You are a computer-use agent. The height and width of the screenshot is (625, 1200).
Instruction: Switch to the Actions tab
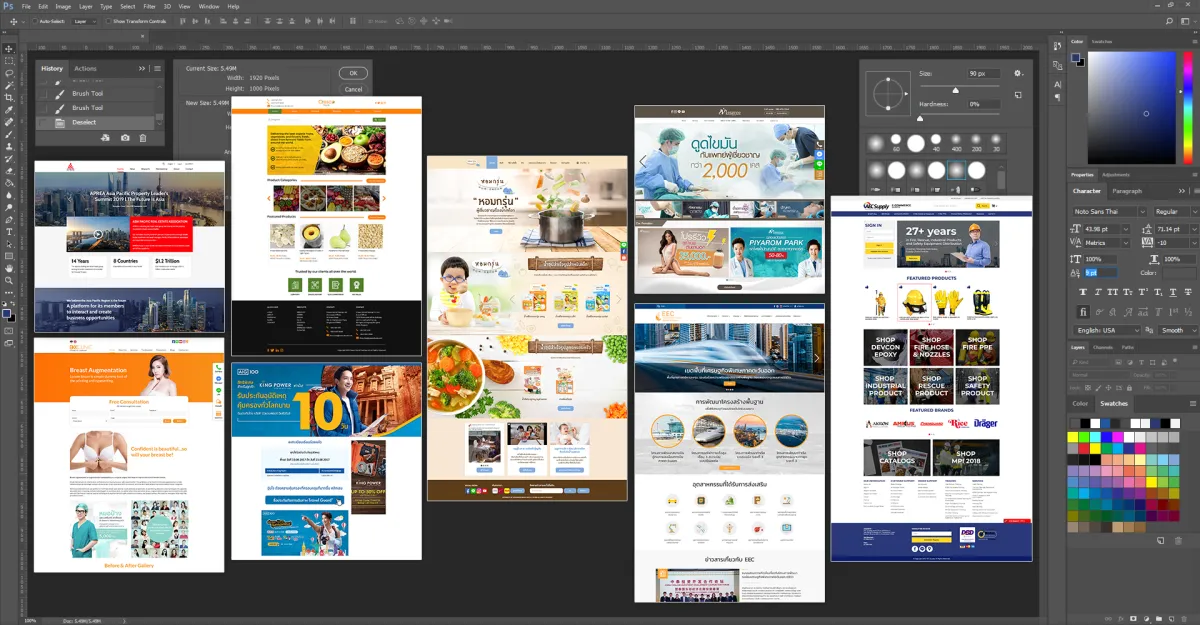click(86, 69)
